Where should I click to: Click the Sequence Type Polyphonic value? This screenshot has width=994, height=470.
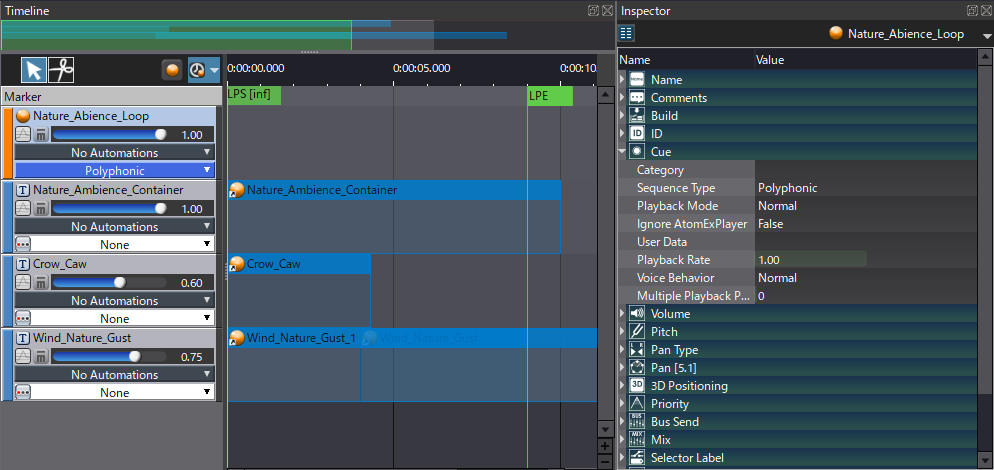pos(787,188)
